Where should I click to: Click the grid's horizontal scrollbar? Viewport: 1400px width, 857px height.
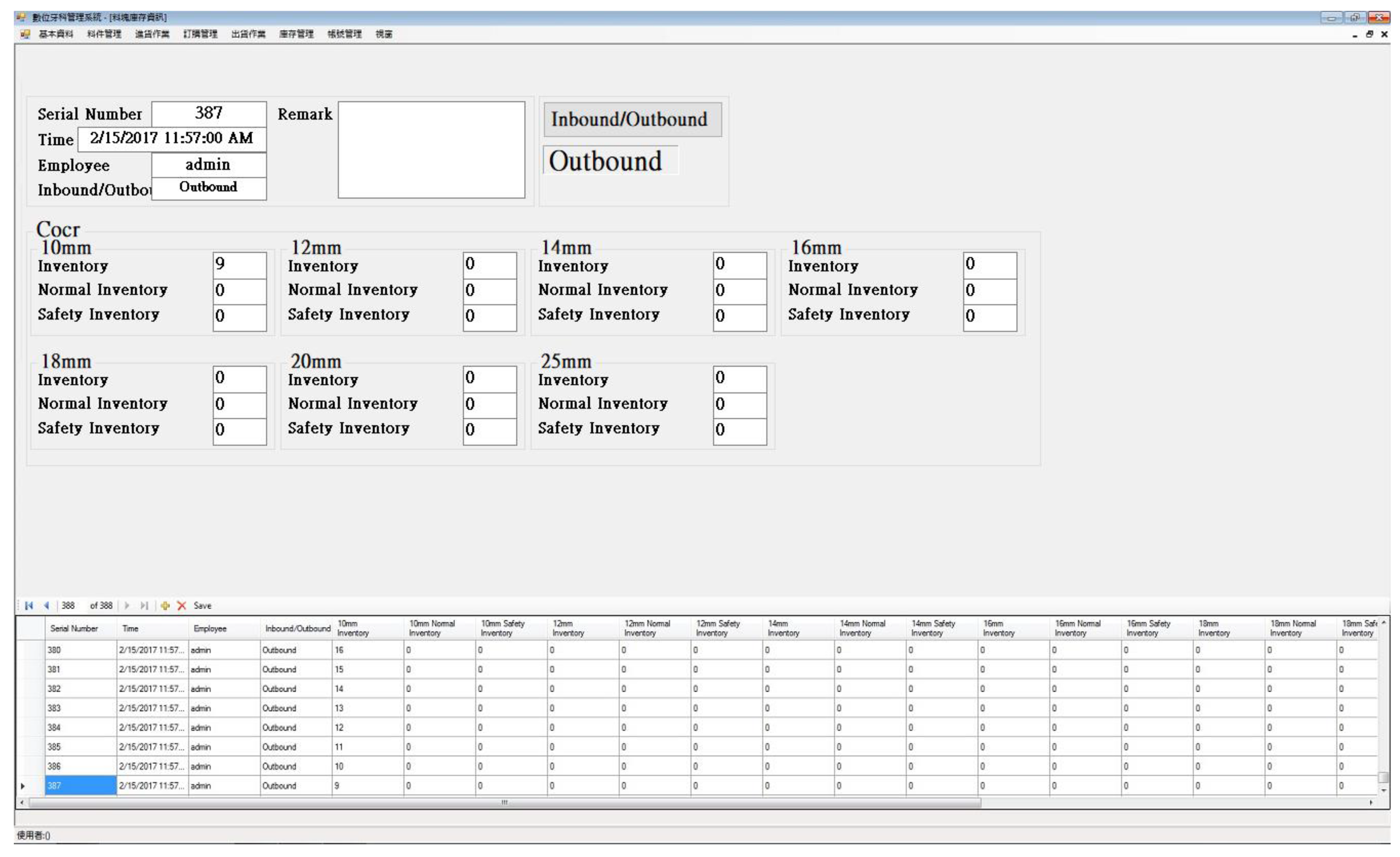tap(505, 802)
